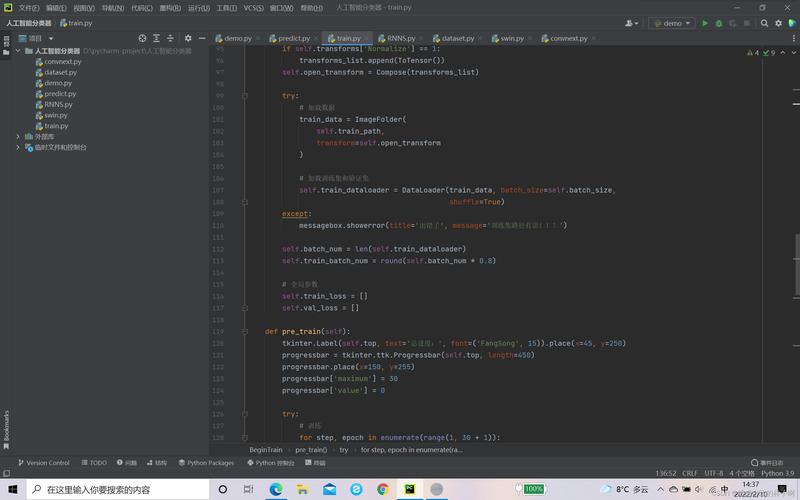Click the JetBrains Space colorful icon
The image size is (800, 500).
(792, 23)
